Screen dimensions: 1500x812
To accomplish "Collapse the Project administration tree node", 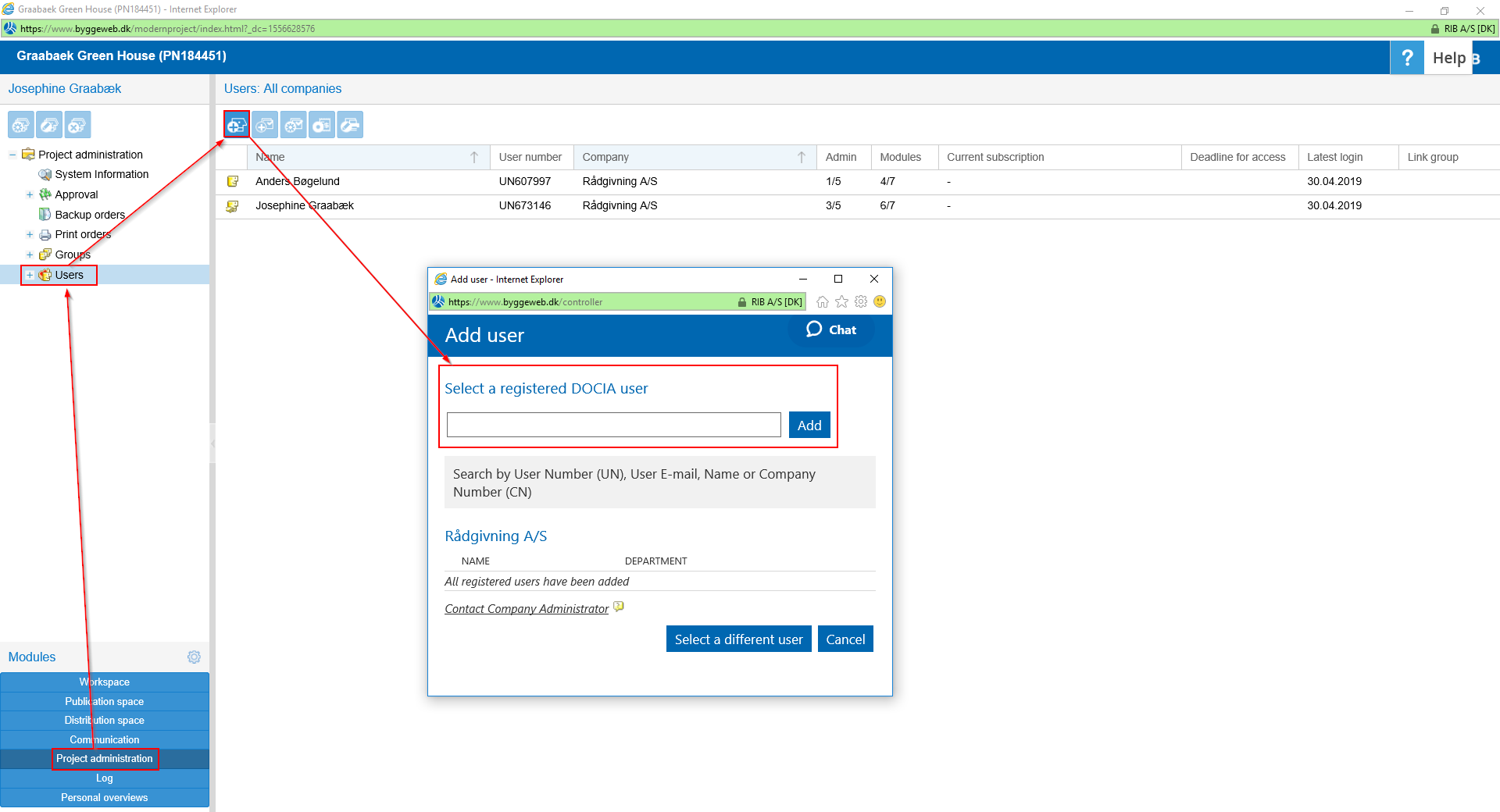I will [12, 155].
